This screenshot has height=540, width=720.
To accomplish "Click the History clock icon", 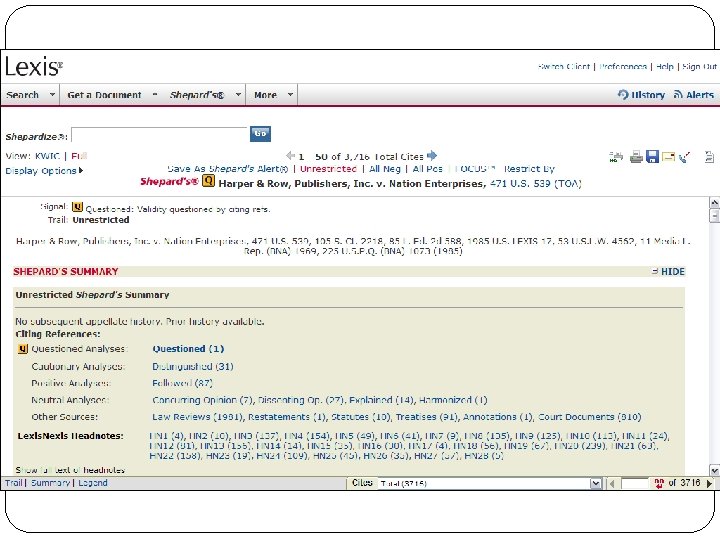I will [623, 95].
